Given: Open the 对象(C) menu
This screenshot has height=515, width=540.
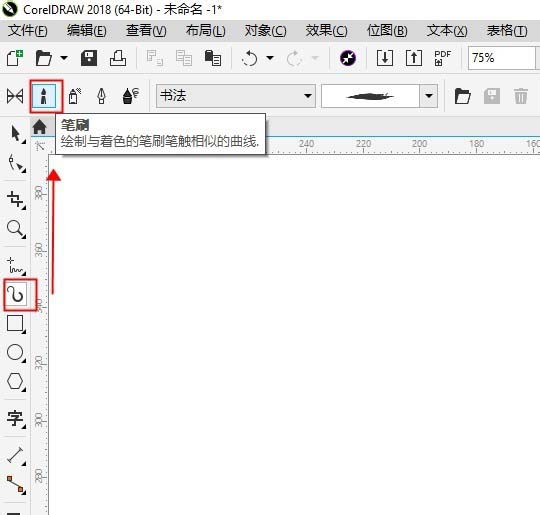Looking at the screenshot, I should click(265, 31).
